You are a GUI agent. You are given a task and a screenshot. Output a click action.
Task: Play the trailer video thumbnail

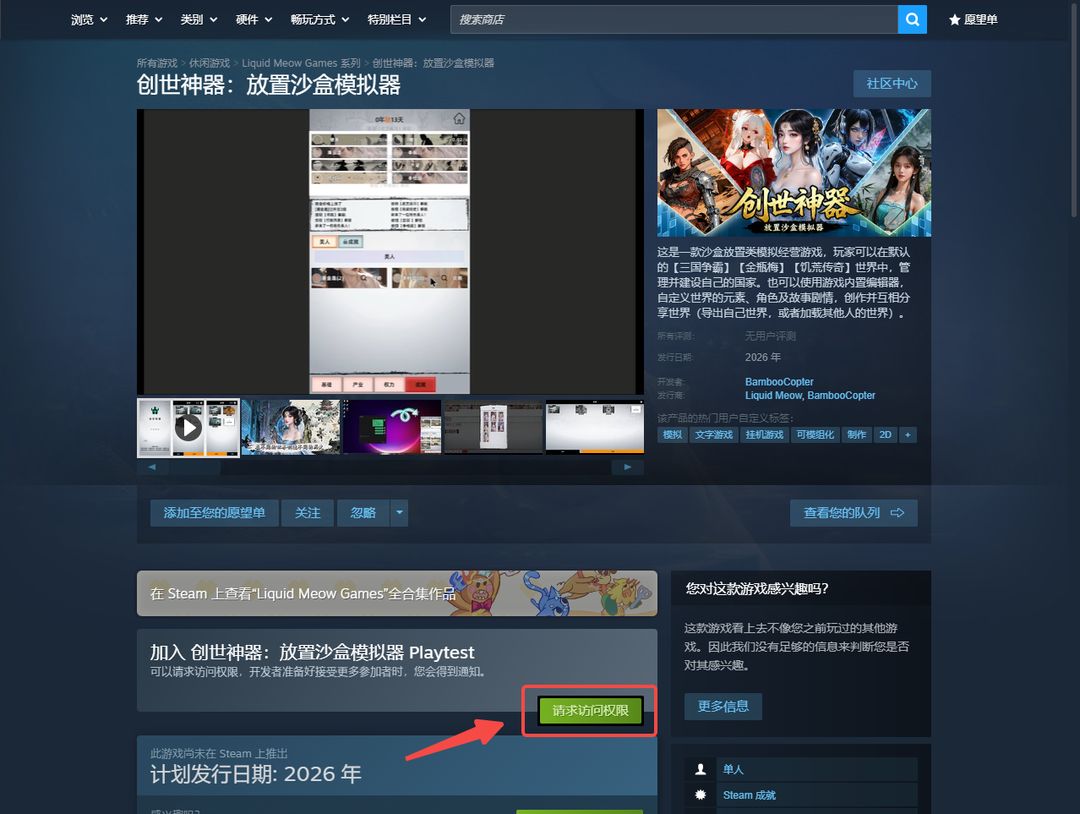click(x=188, y=428)
